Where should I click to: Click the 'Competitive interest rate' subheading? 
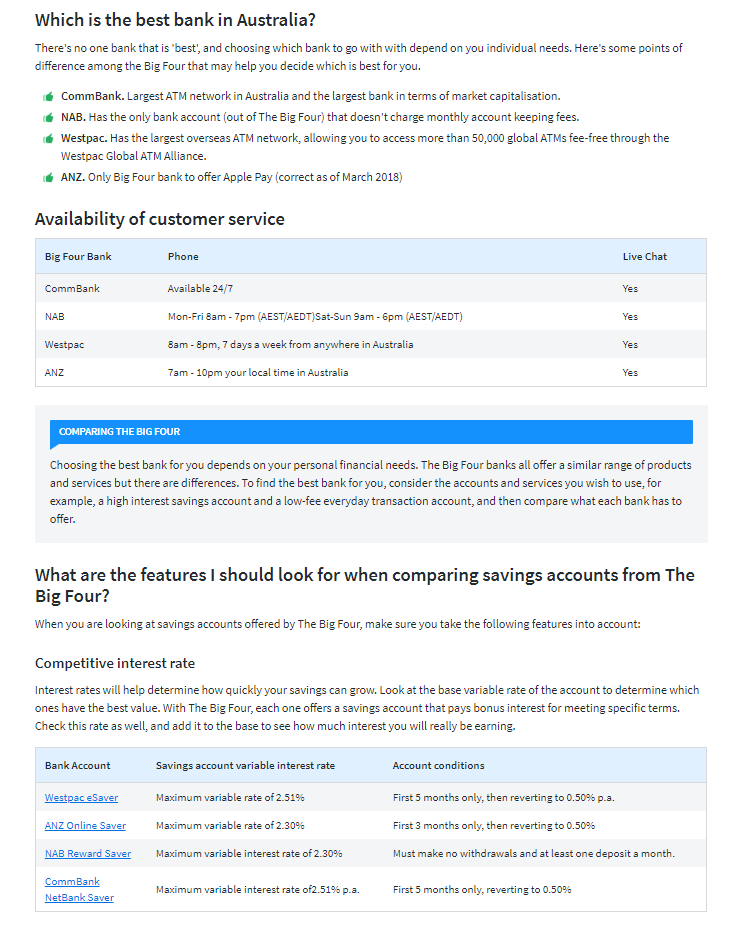click(x=115, y=663)
